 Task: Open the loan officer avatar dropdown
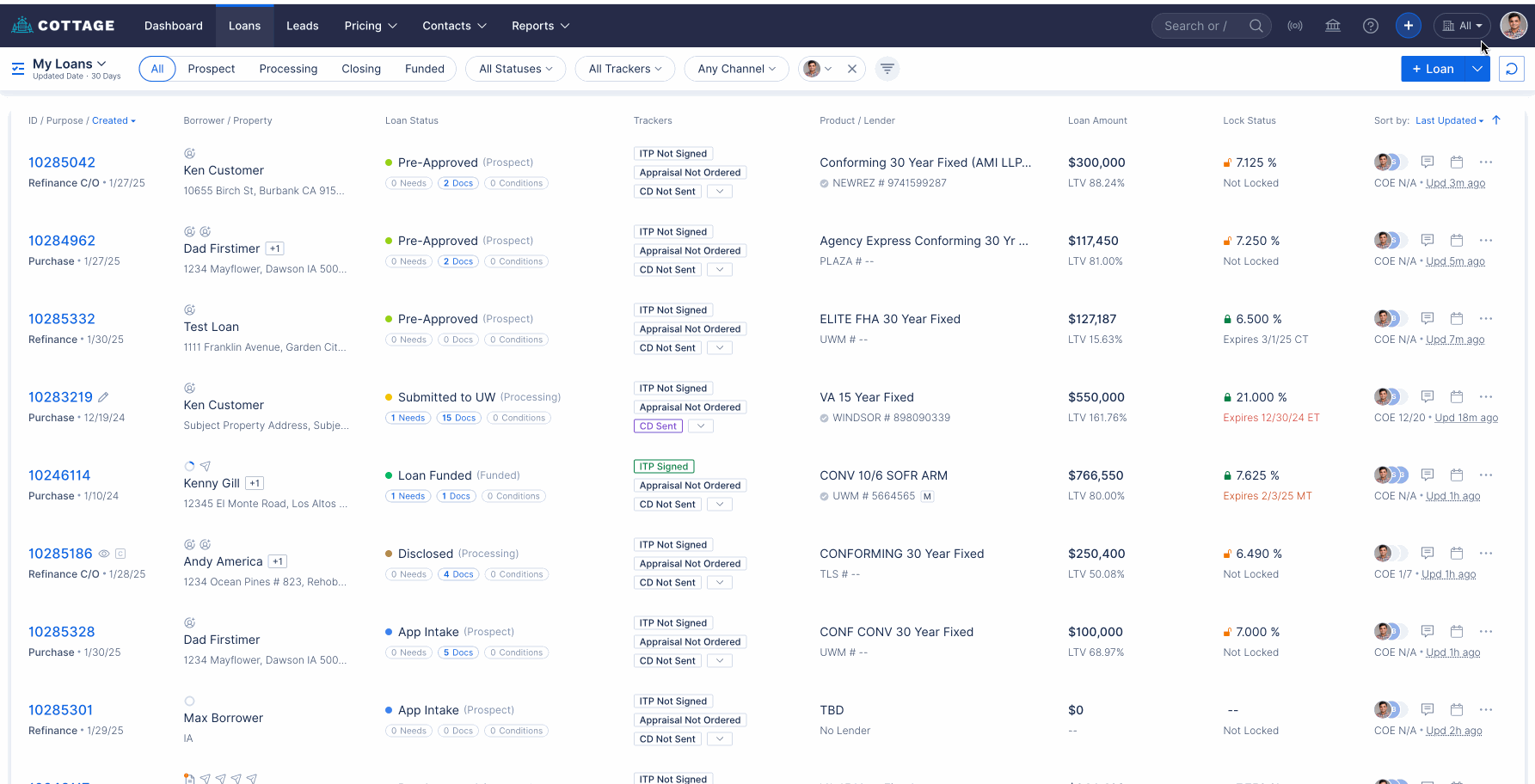pos(818,69)
